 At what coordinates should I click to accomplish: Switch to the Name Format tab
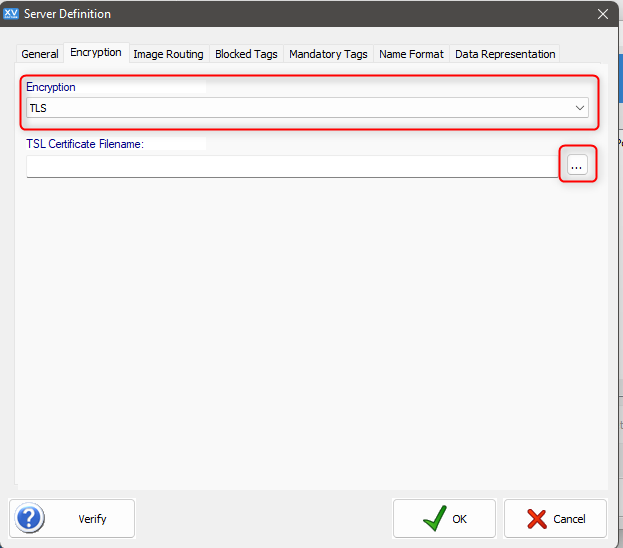click(411, 54)
